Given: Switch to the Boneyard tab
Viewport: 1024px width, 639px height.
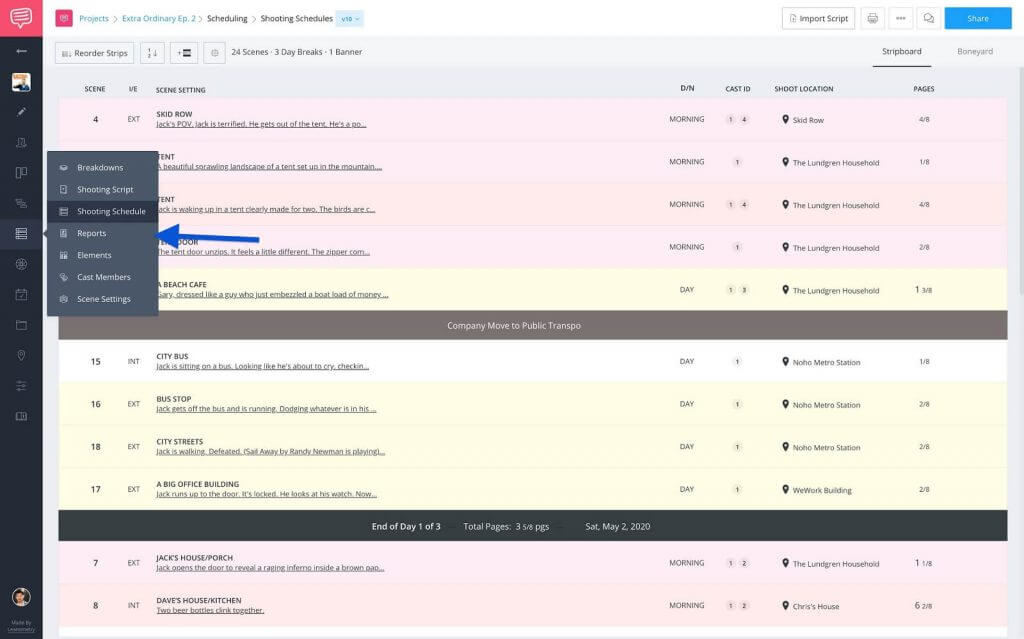Looking at the screenshot, I should 974,52.
